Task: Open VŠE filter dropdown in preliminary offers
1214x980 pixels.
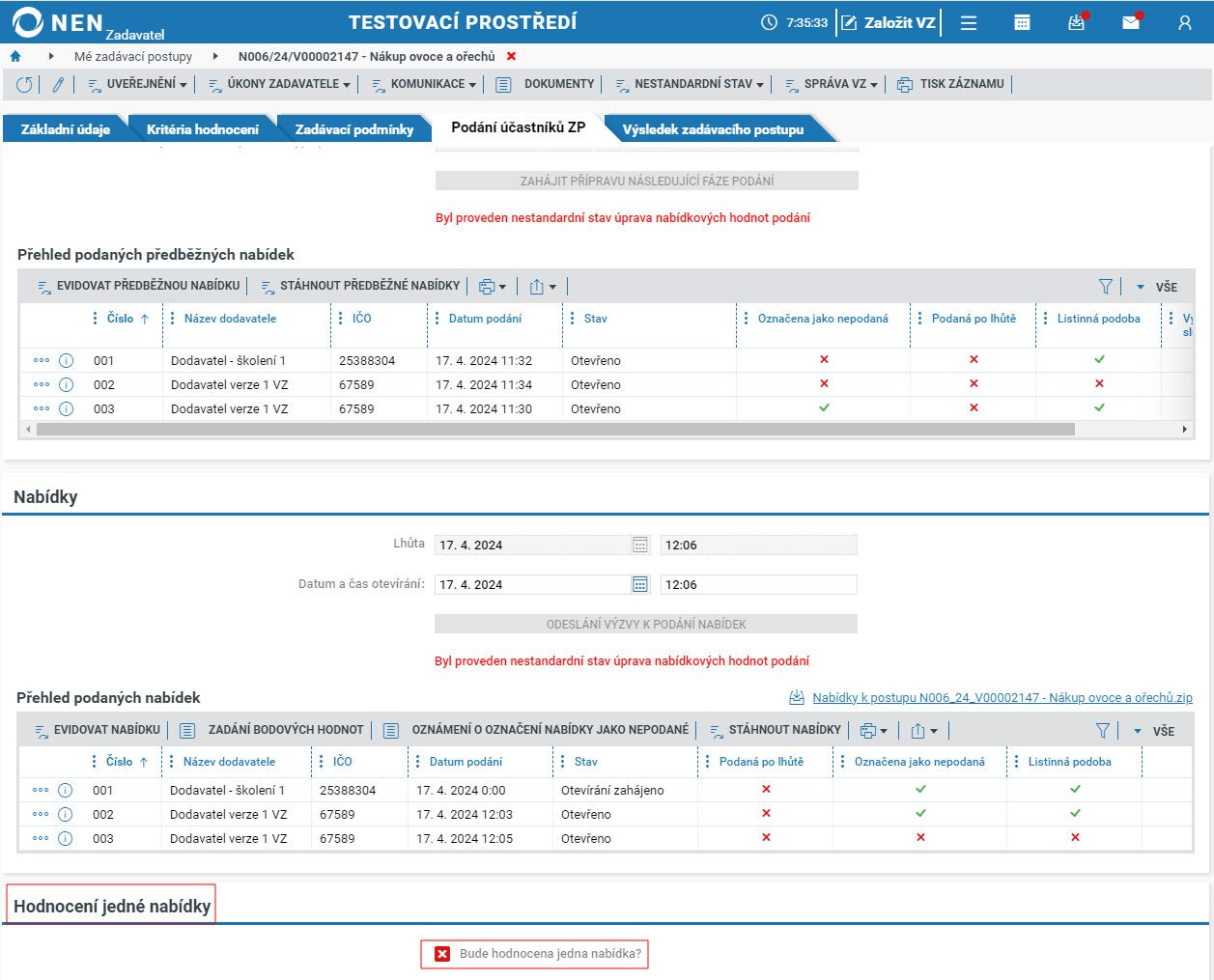Action: pos(1157,287)
